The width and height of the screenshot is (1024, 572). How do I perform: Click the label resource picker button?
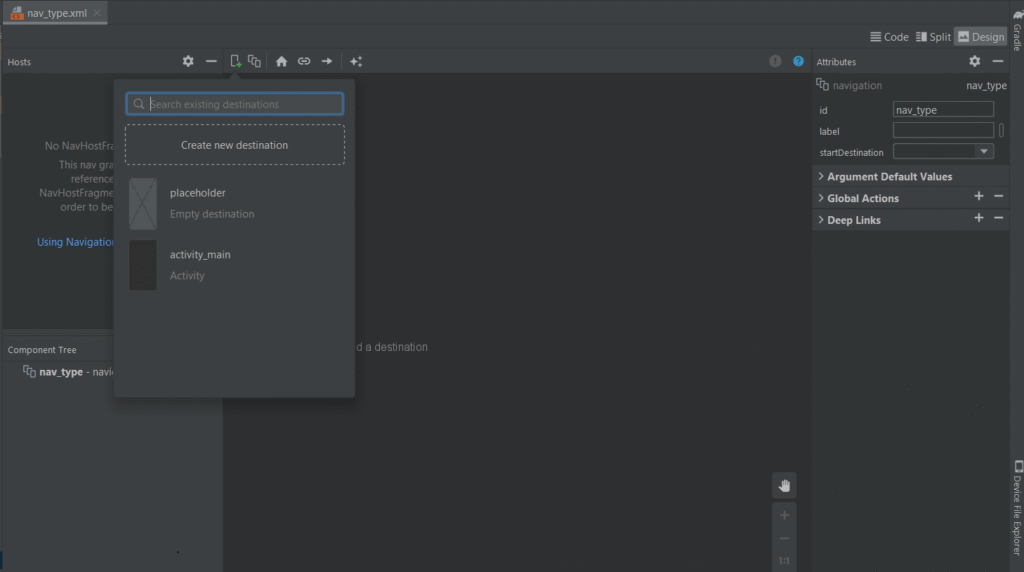1001,131
